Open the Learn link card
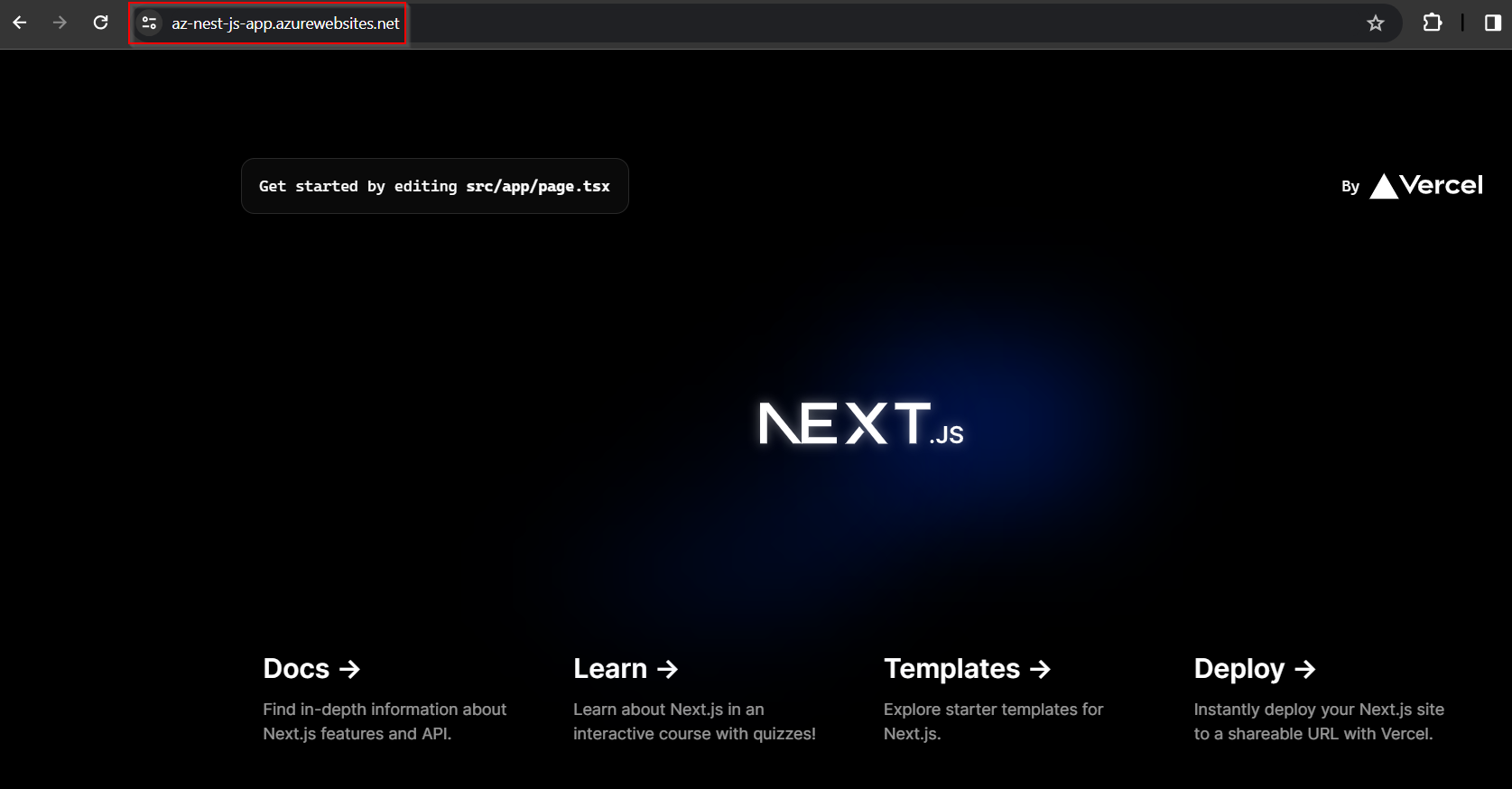Image resolution: width=1512 pixels, height=789 pixels. point(695,698)
